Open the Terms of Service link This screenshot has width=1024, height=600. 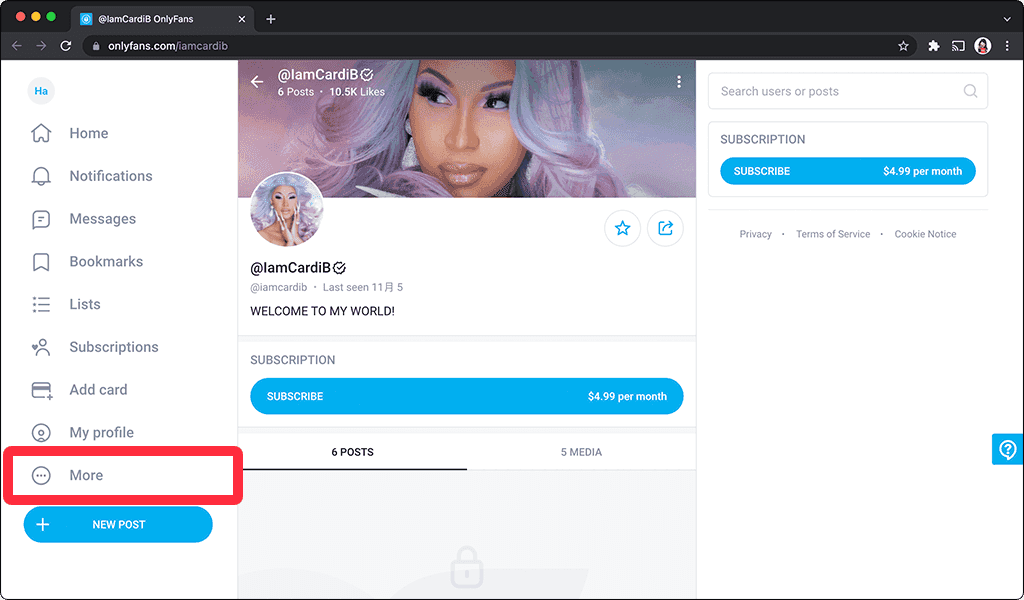833,234
